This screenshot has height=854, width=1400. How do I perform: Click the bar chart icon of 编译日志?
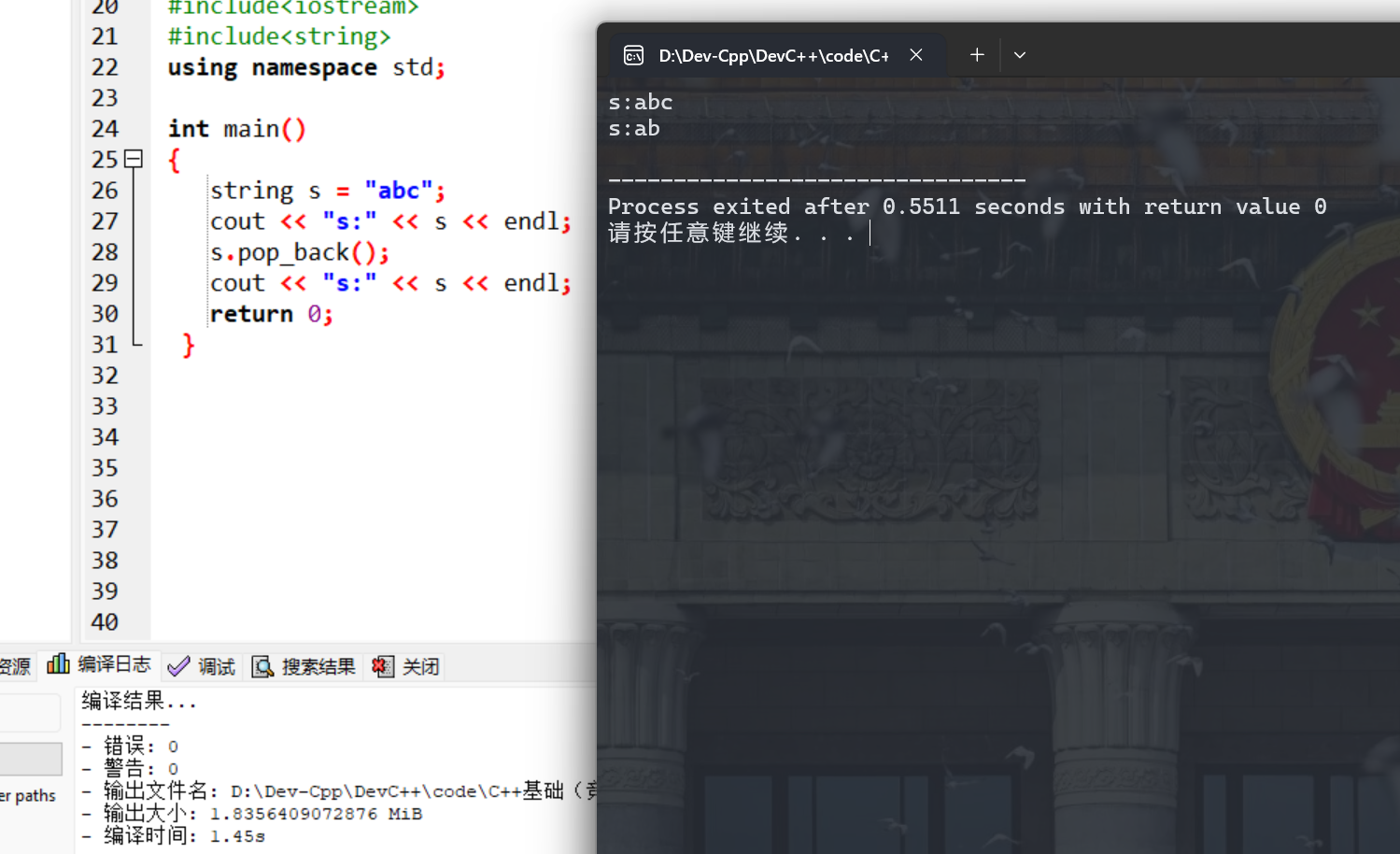(x=58, y=663)
